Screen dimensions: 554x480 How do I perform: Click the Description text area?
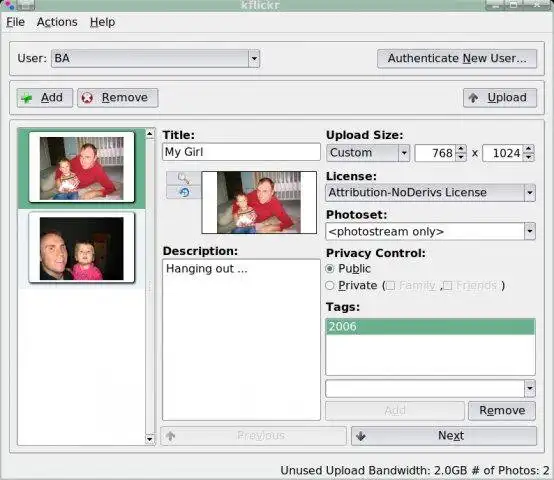[x=241, y=340]
